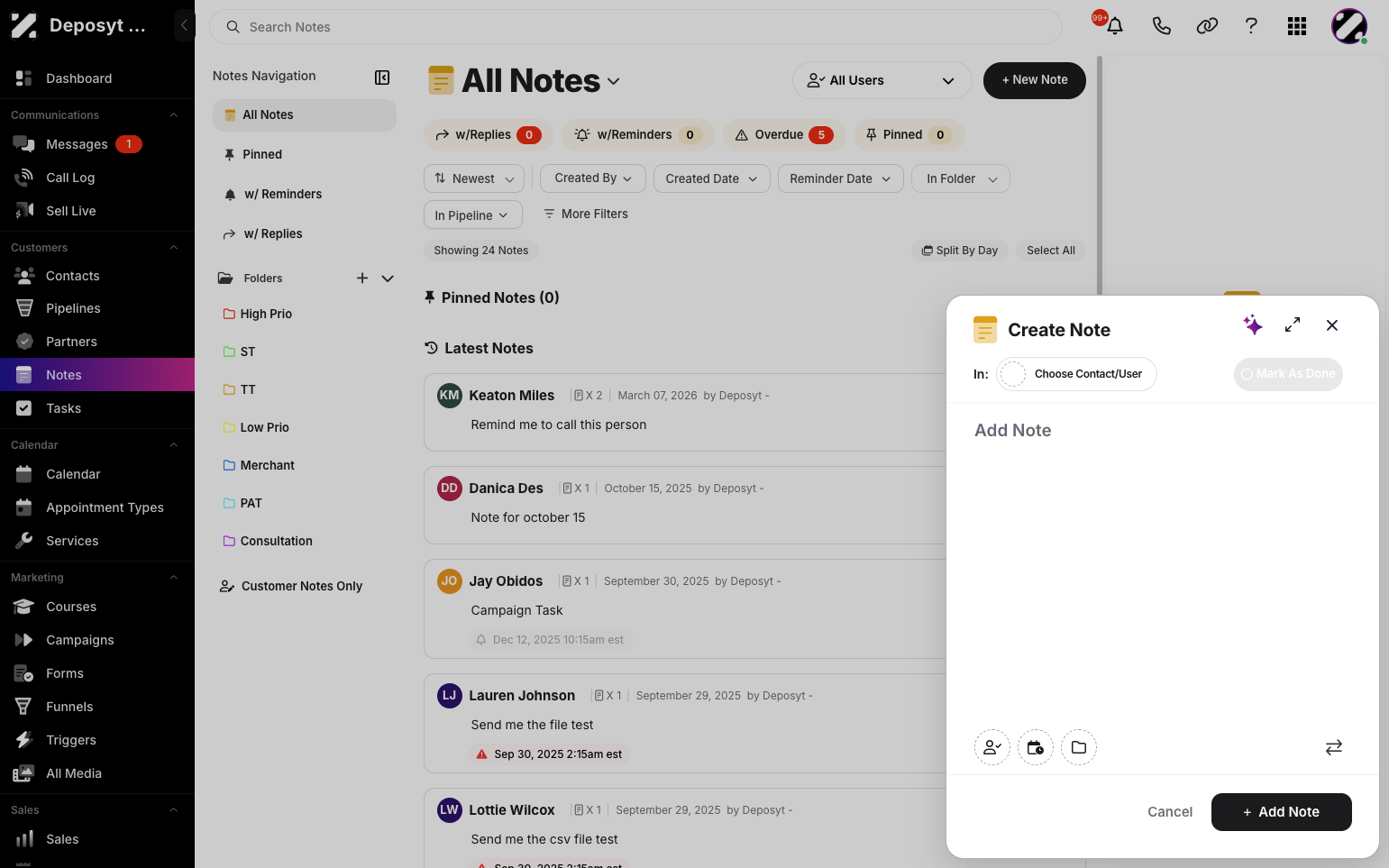Set reminder calendar icon in Create Note
Screen dimensions: 1389x868
click(x=1036, y=747)
